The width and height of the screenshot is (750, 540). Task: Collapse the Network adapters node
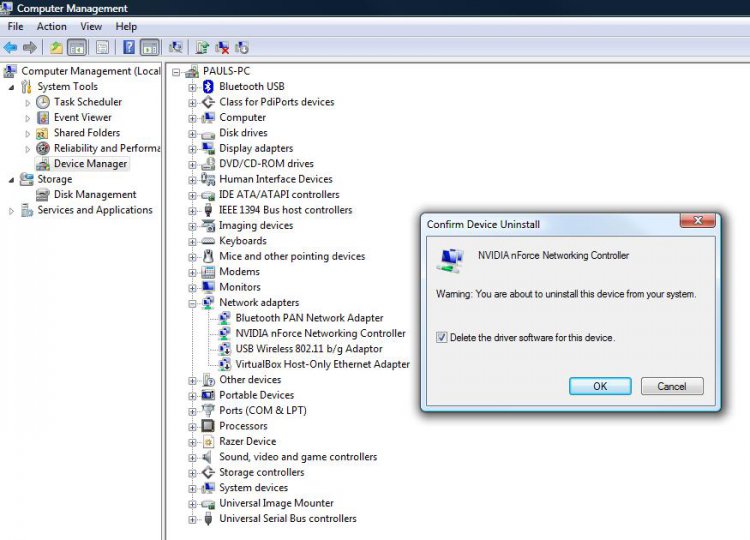tap(192, 303)
